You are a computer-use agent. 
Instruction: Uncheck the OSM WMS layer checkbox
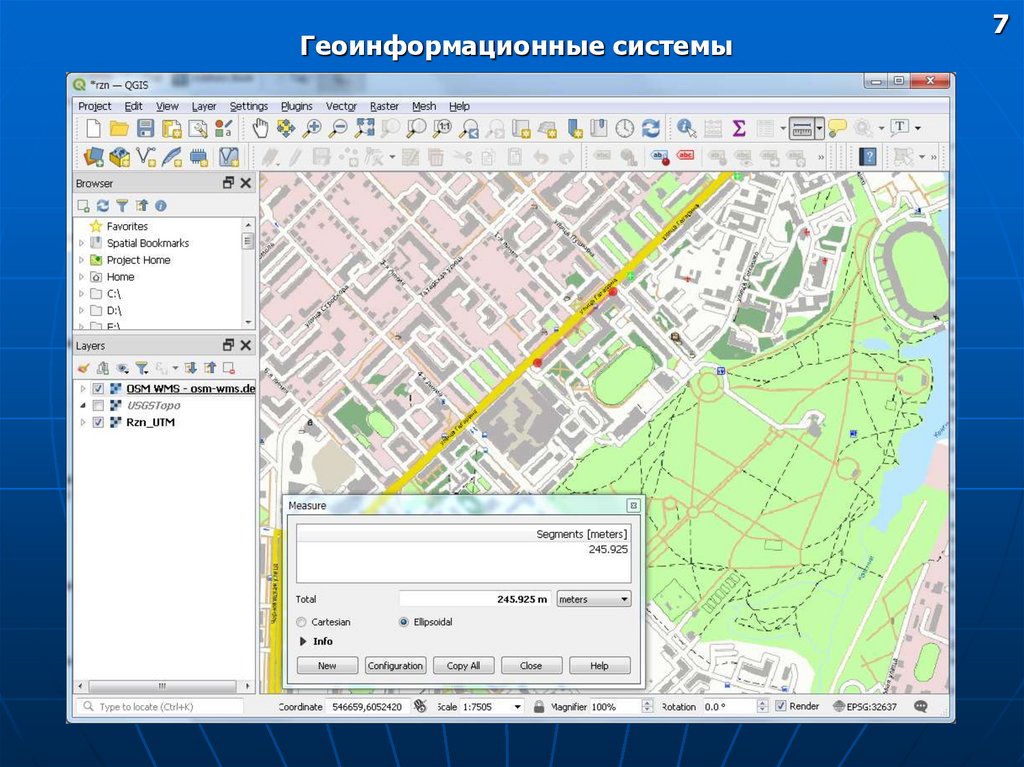[x=98, y=389]
